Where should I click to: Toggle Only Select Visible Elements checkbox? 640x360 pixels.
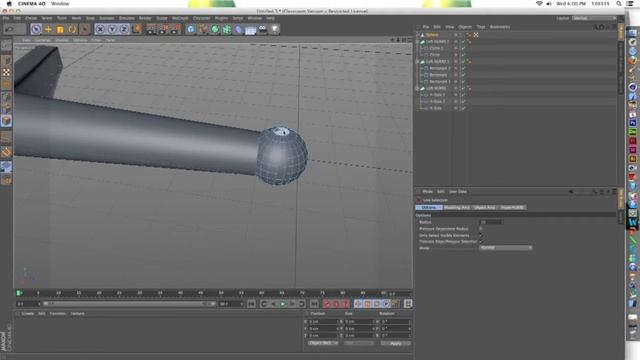(481, 235)
